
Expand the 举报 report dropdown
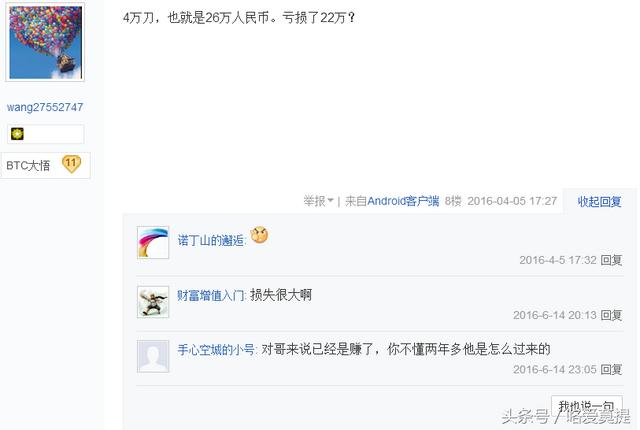(318, 201)
